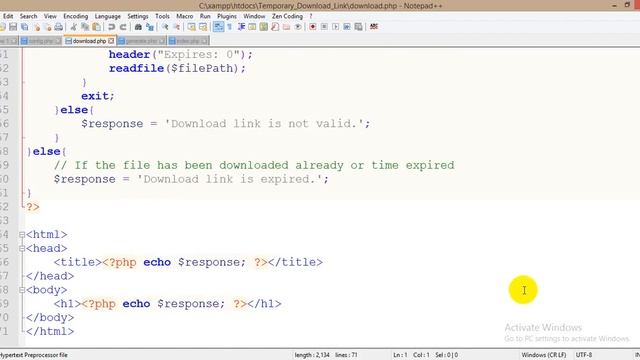Click the Redo arrow icon
Screen dimensions: 640x360
(123, 27)
